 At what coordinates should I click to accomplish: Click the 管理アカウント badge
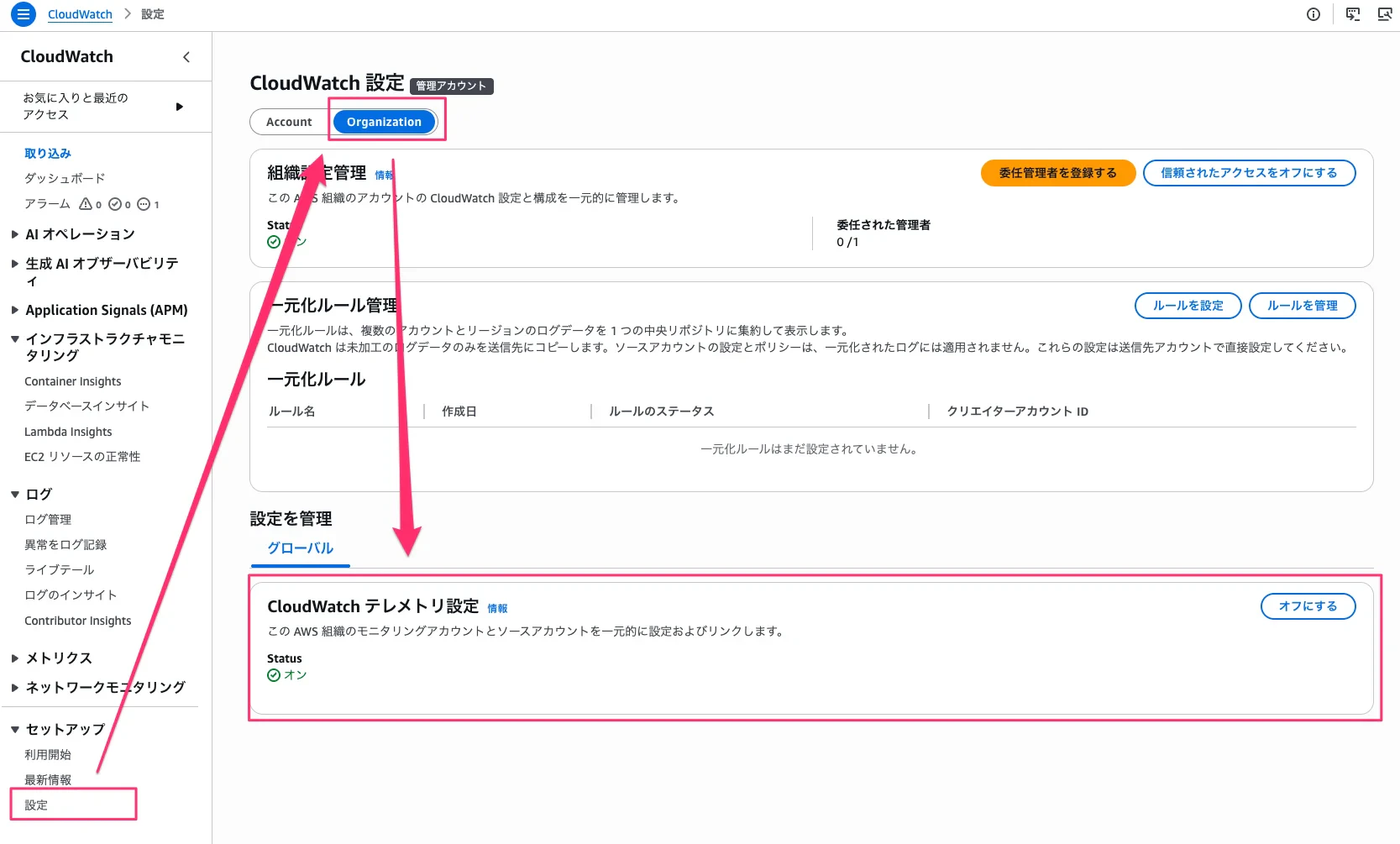click(451, 86)
